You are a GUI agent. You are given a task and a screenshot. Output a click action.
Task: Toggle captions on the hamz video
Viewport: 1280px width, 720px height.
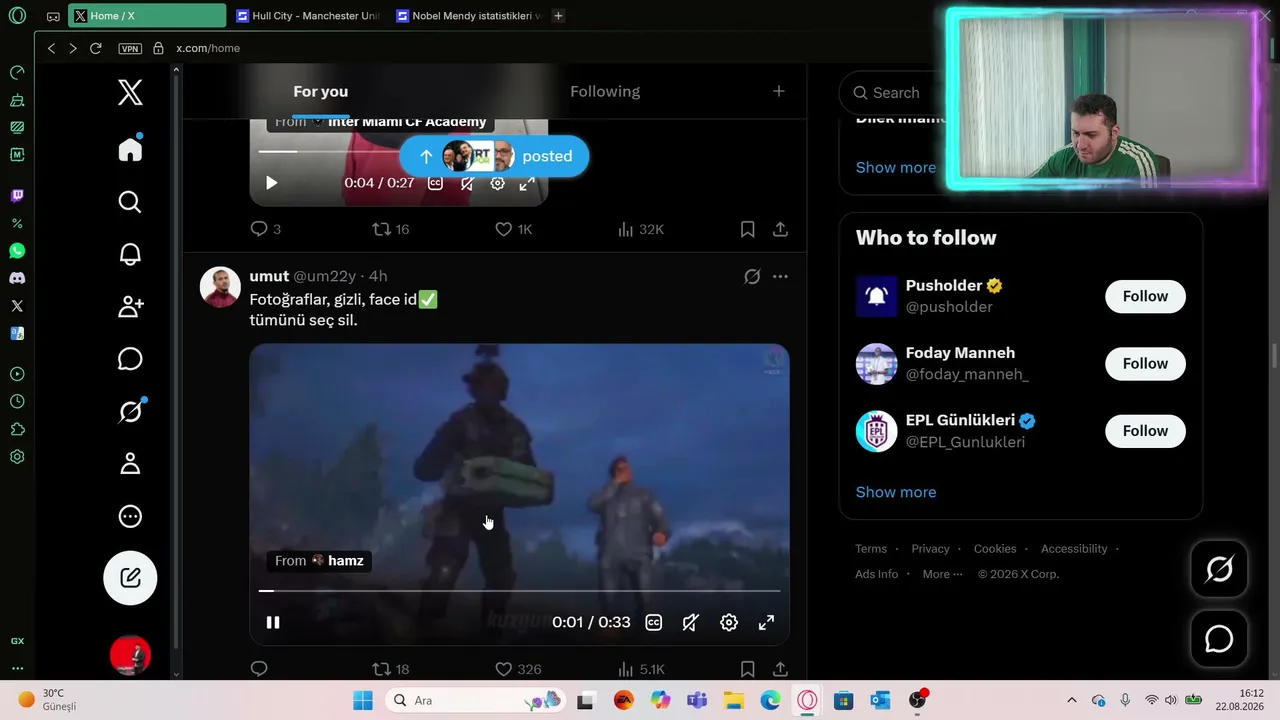(x=654, y=622)
